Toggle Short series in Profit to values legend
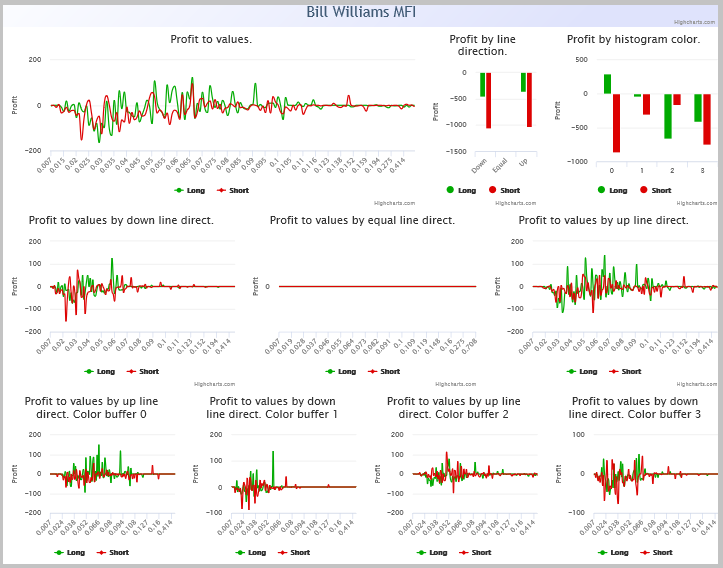 [233, 190]
